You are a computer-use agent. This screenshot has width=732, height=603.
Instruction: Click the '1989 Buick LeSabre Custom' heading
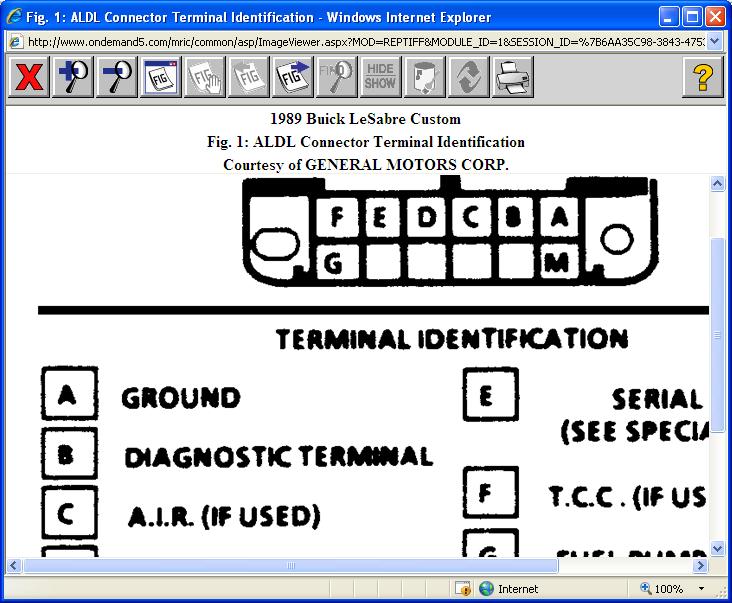tap(366, 119)
